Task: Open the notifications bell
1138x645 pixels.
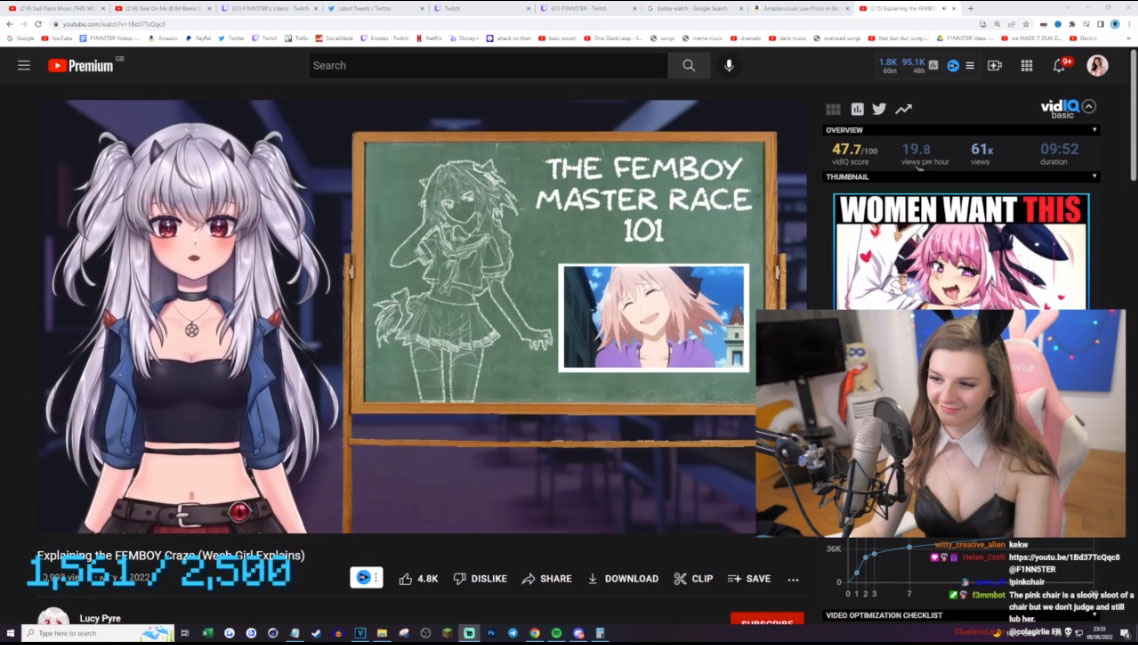Action: click(1060, 65)
